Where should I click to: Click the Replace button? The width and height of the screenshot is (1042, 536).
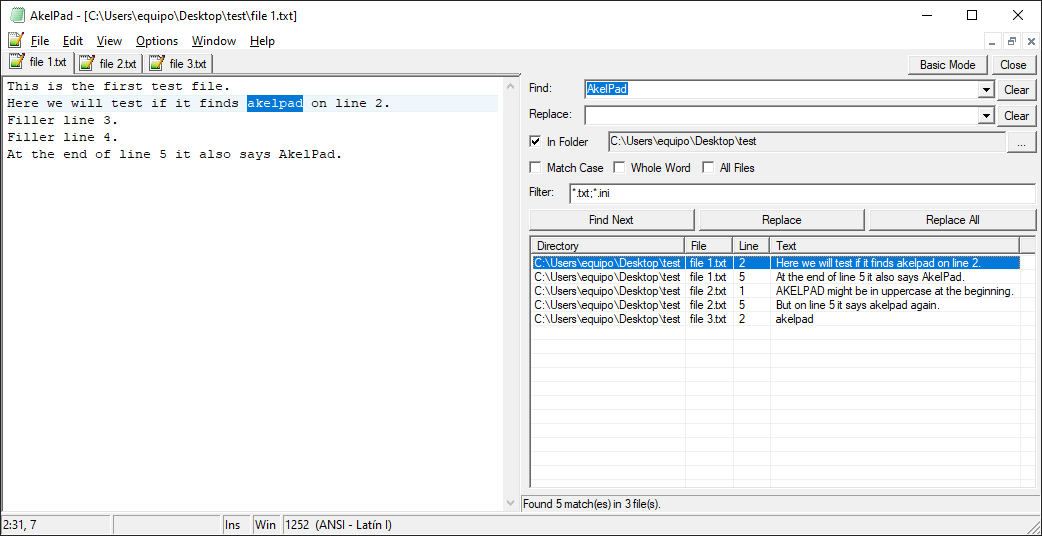782,220
